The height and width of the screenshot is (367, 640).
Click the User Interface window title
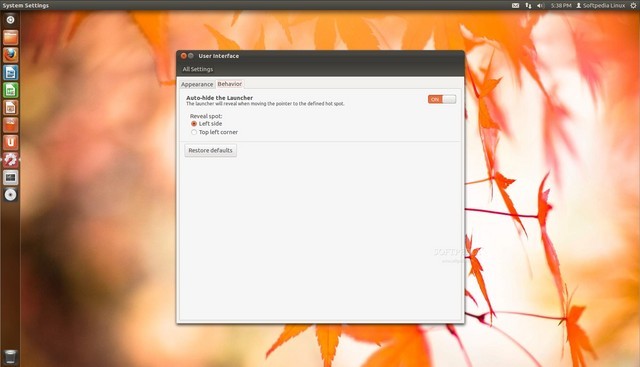pyautogui.click(x=219, y=56)
